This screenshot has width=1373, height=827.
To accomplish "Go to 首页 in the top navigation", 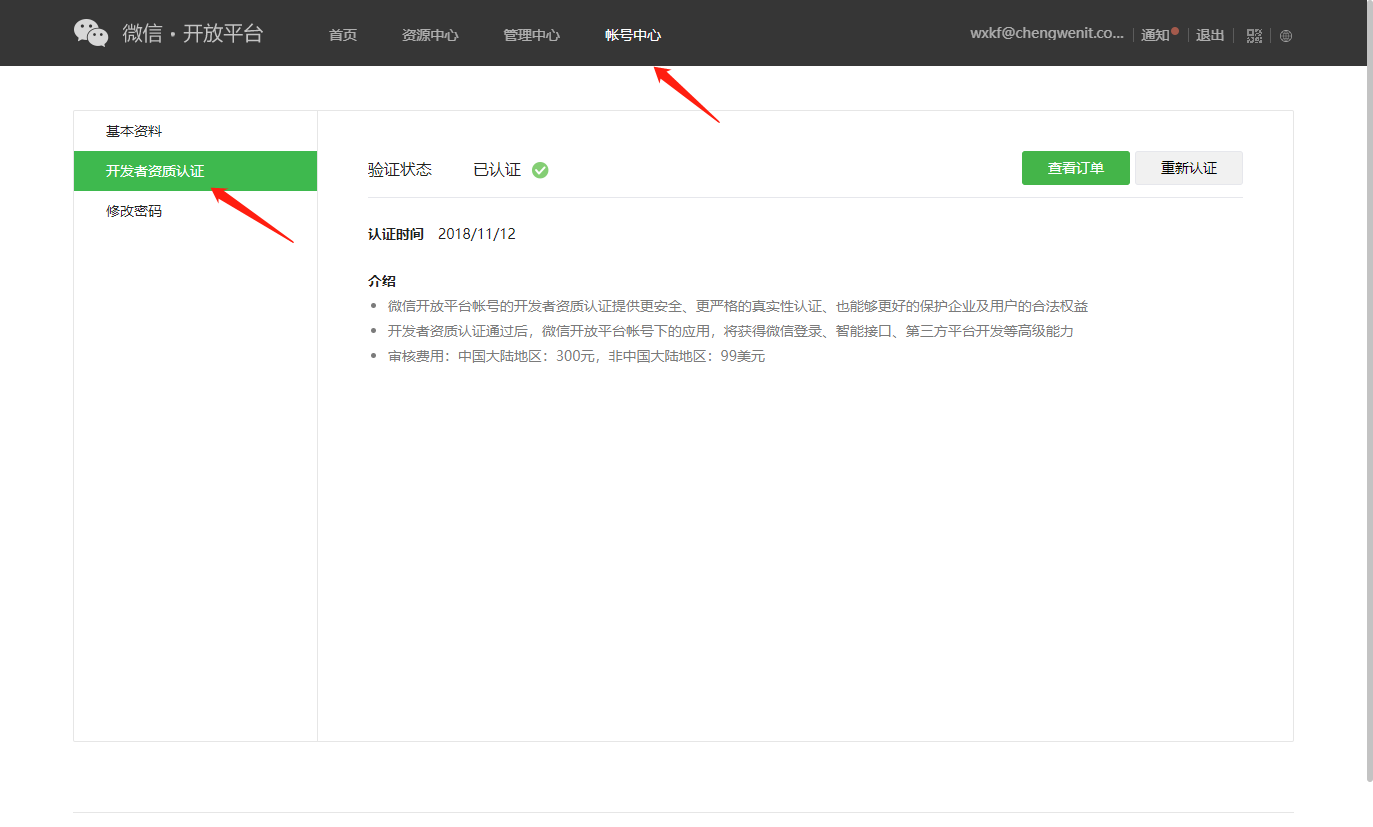I will point(343,35).
